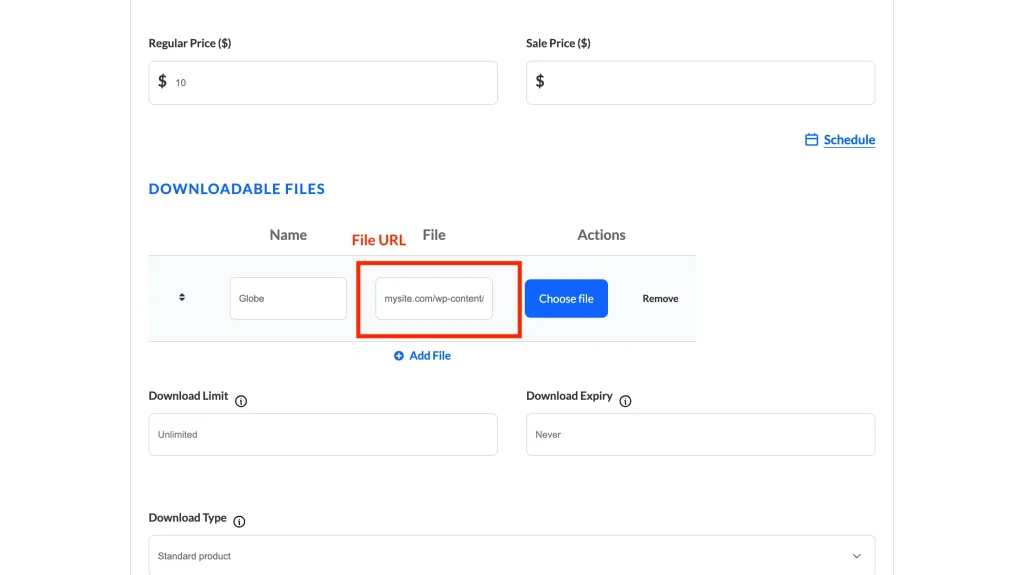
Task: Click the dollar sign in Regular Price
Action: click(x=162, y=81)
